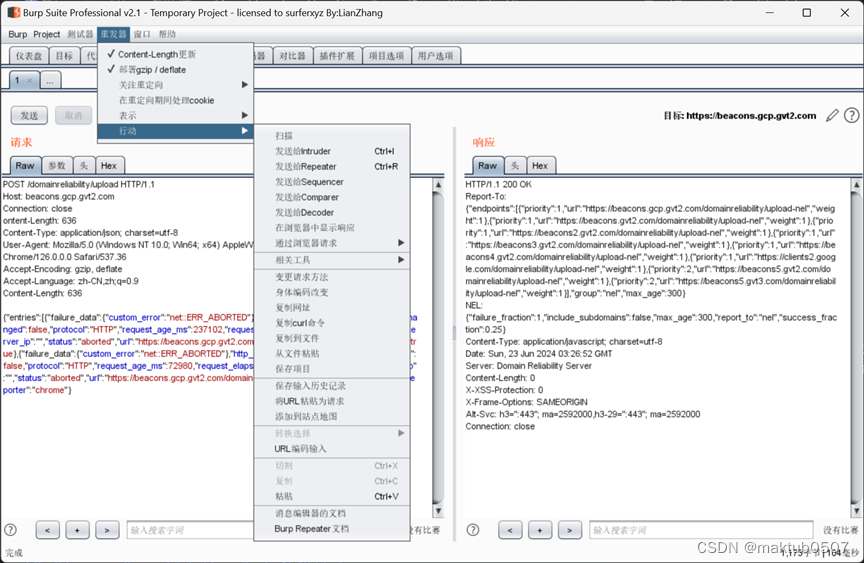This screenshot has width=864, height=563.
Task: Select 在重定向期间处理cookie menu item
Action: [175, 100]
